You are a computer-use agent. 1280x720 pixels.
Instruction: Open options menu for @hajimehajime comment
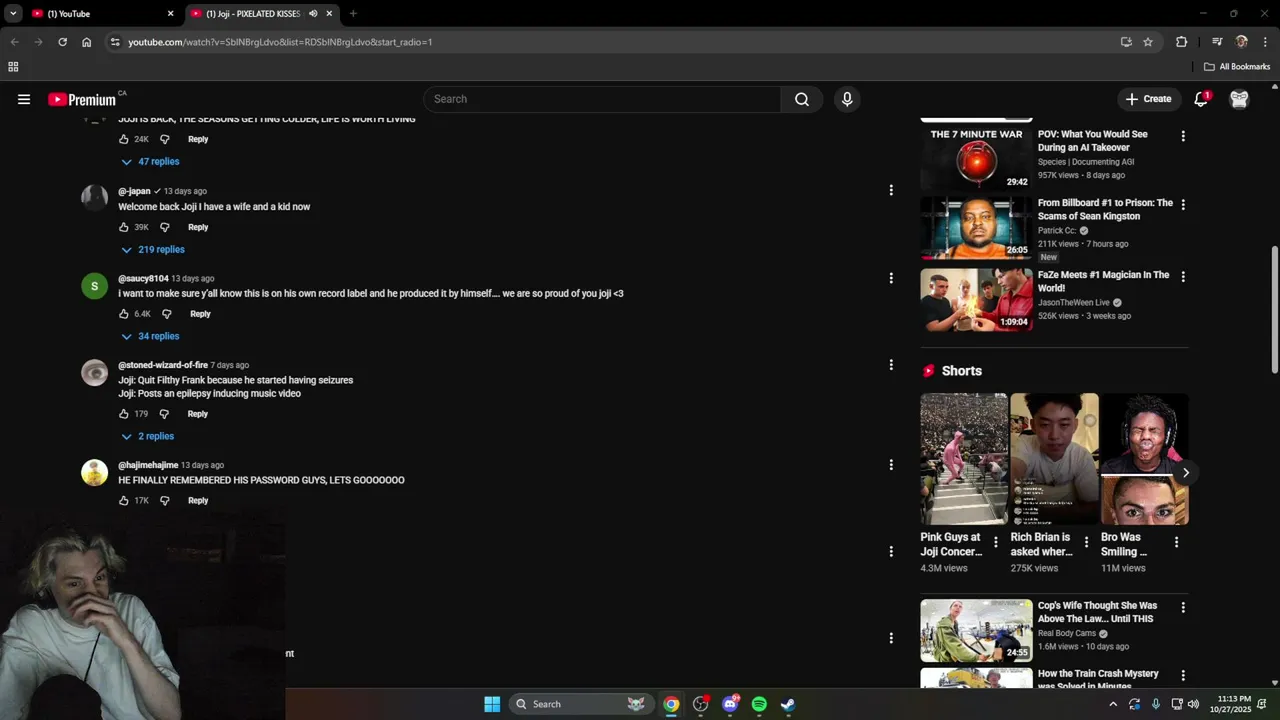891,465
